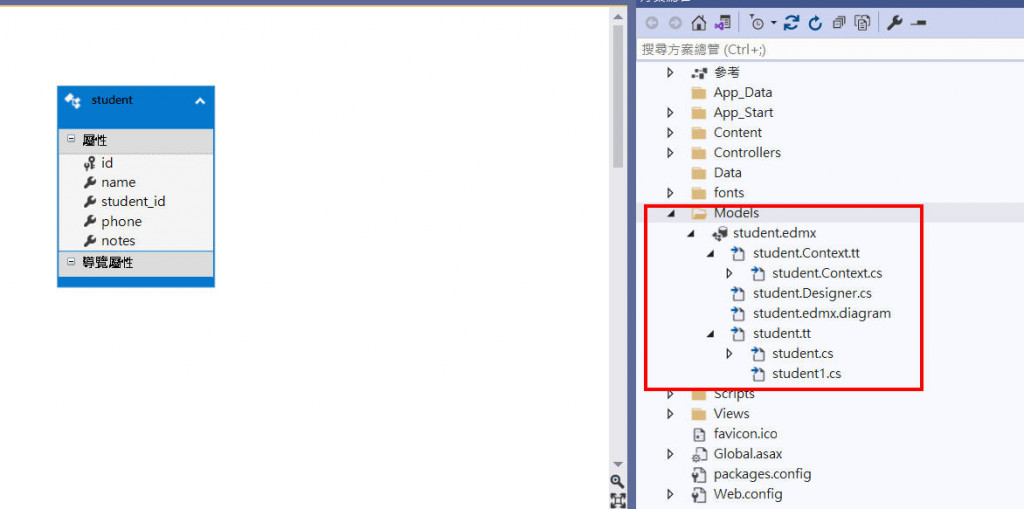Expand the Global.asax node
The width and height of the screenshot is (1024, 509).
coord(670,453)
